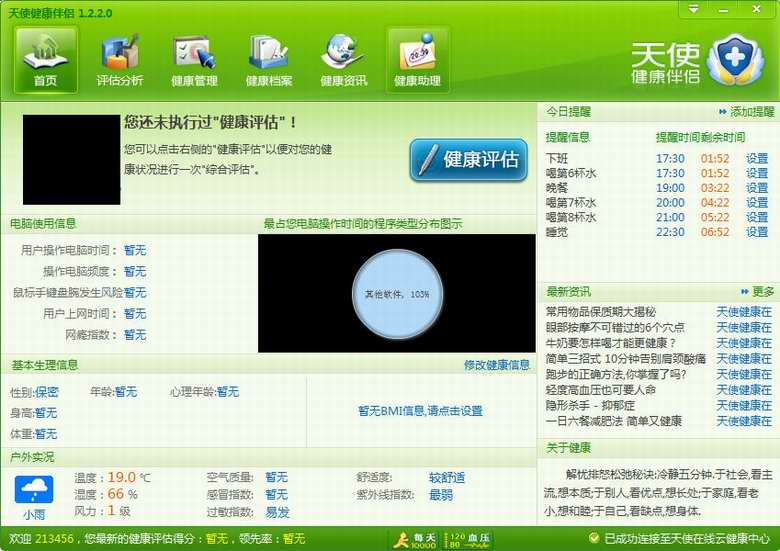Viewport: 780px width, 551px height.
Task: Open the title bar dropdown menu arrow
Action: (694, 9)
